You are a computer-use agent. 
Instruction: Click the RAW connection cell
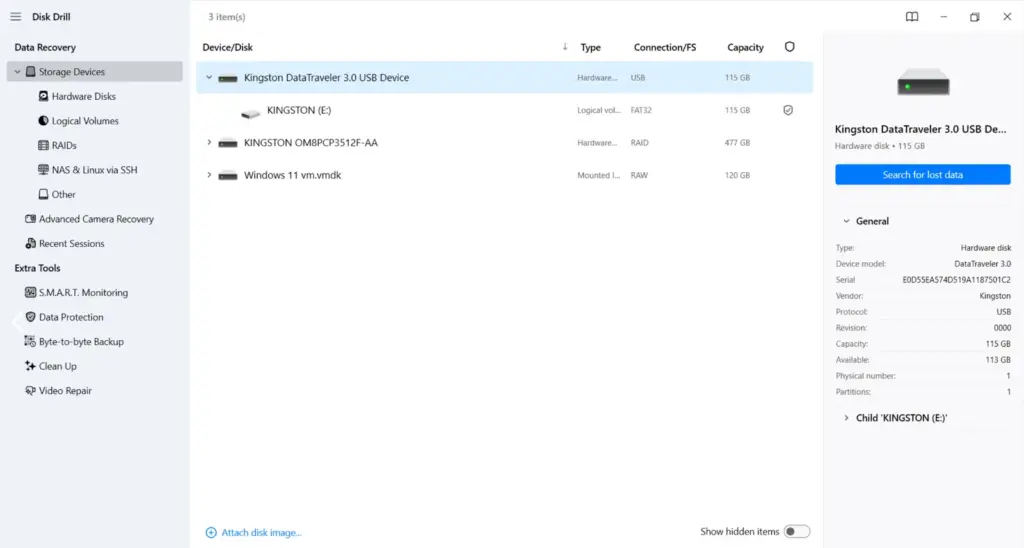pyautogui.click(x=639, y=175)
